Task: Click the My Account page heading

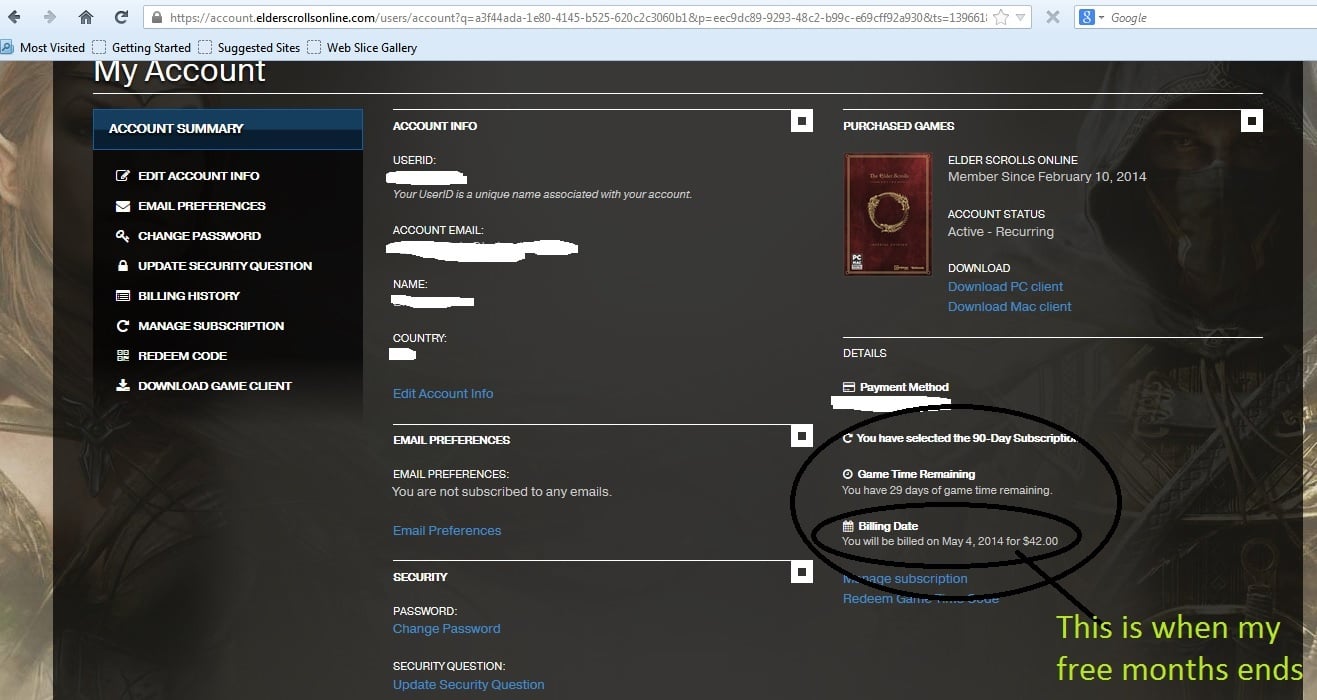Action: (180, 71)
